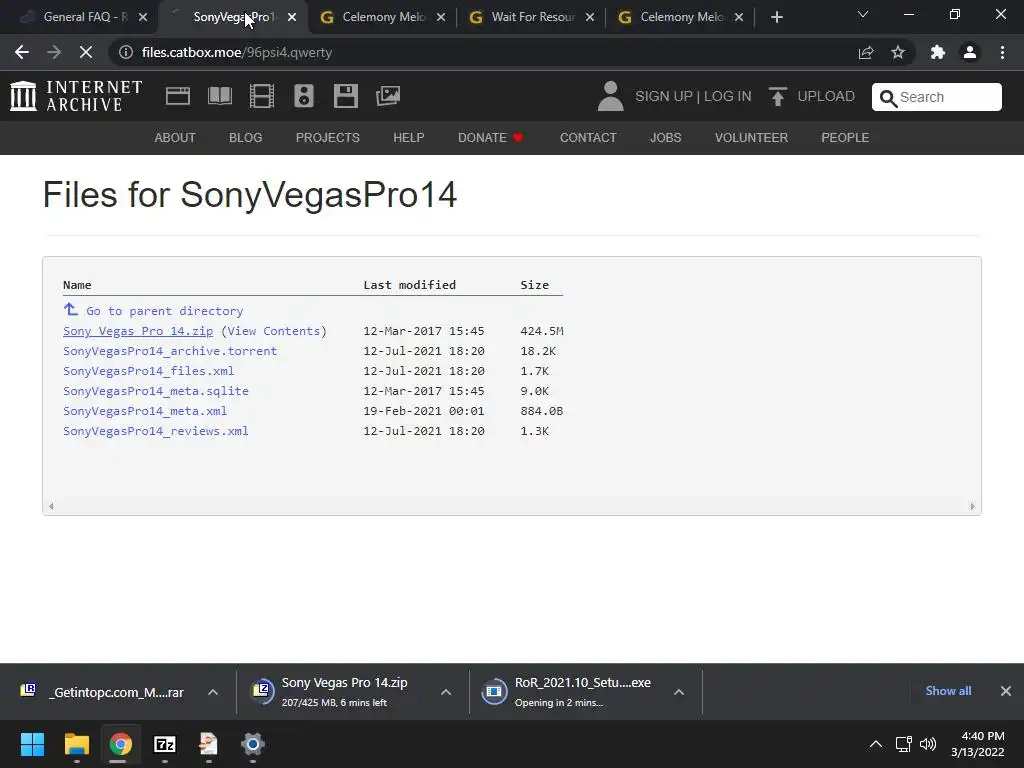Click the search magnifier icon
This screenshot has width=1024, height=768.
coord(888,98)
